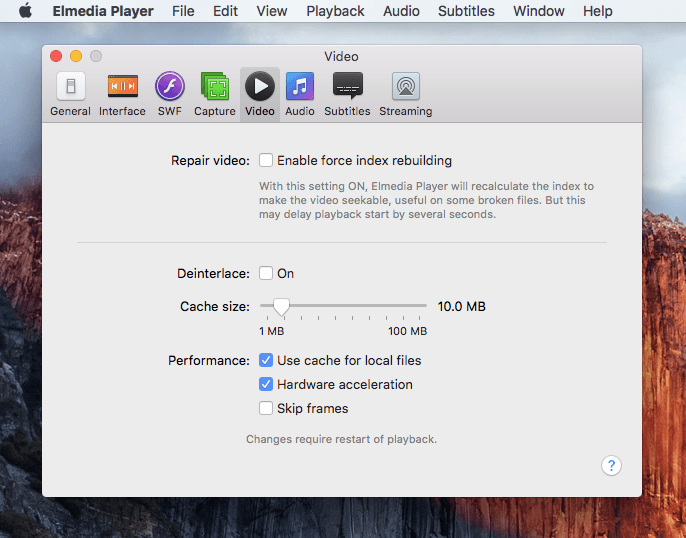Open the Audio preferences pane
686x538 pixels.
[300, 94]
